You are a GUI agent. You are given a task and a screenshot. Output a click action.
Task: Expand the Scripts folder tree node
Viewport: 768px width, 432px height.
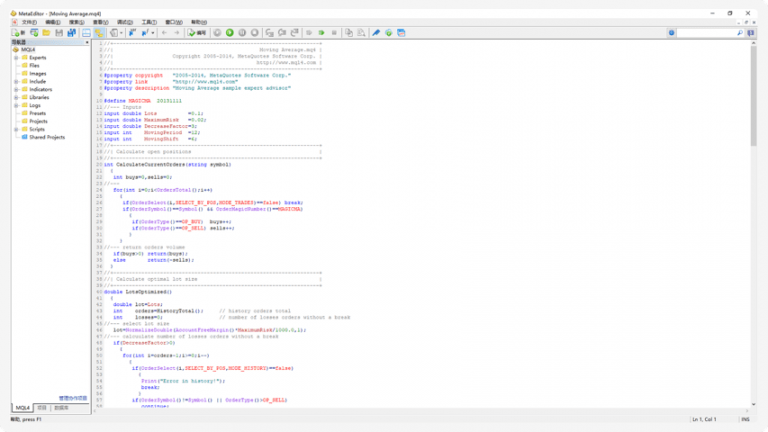click(x=16, y=129)
